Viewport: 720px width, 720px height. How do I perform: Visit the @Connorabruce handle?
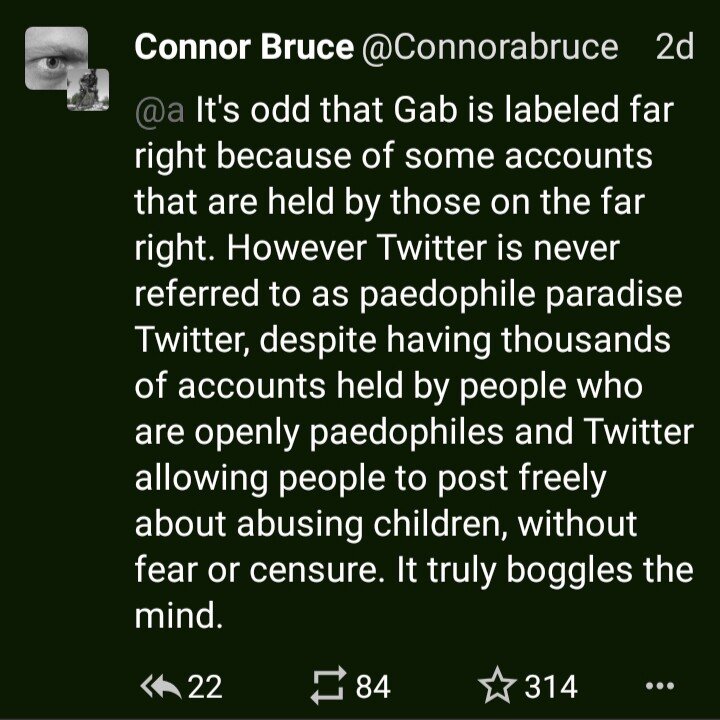[488, 48]
